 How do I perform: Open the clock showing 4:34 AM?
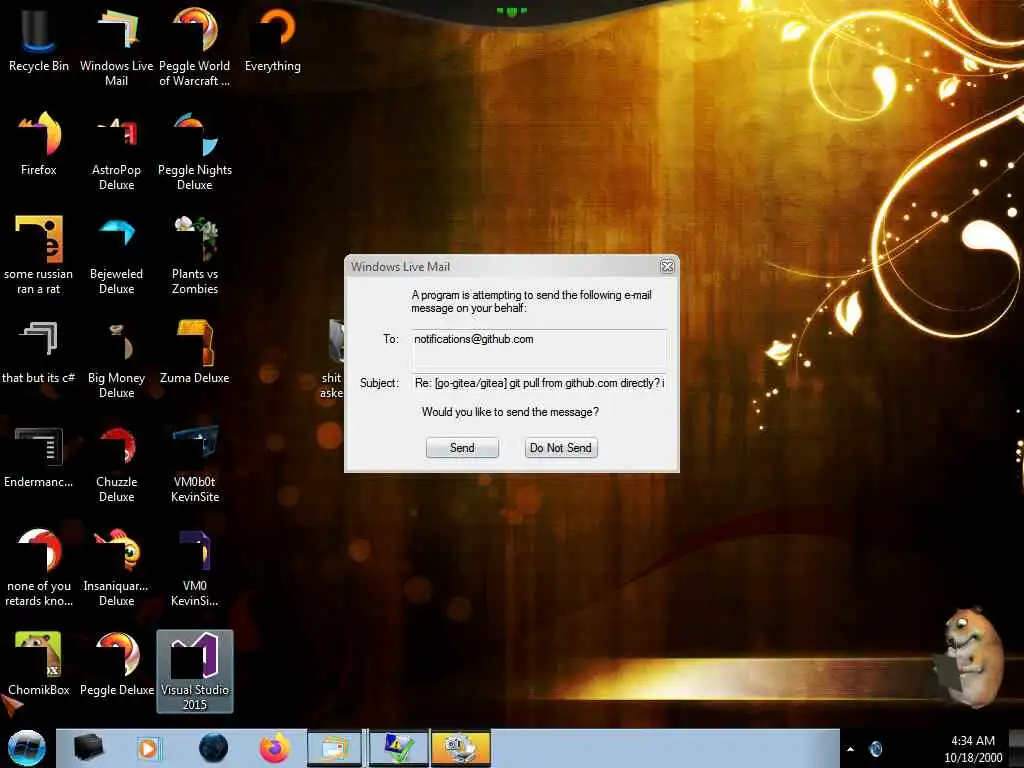point(973,749)
